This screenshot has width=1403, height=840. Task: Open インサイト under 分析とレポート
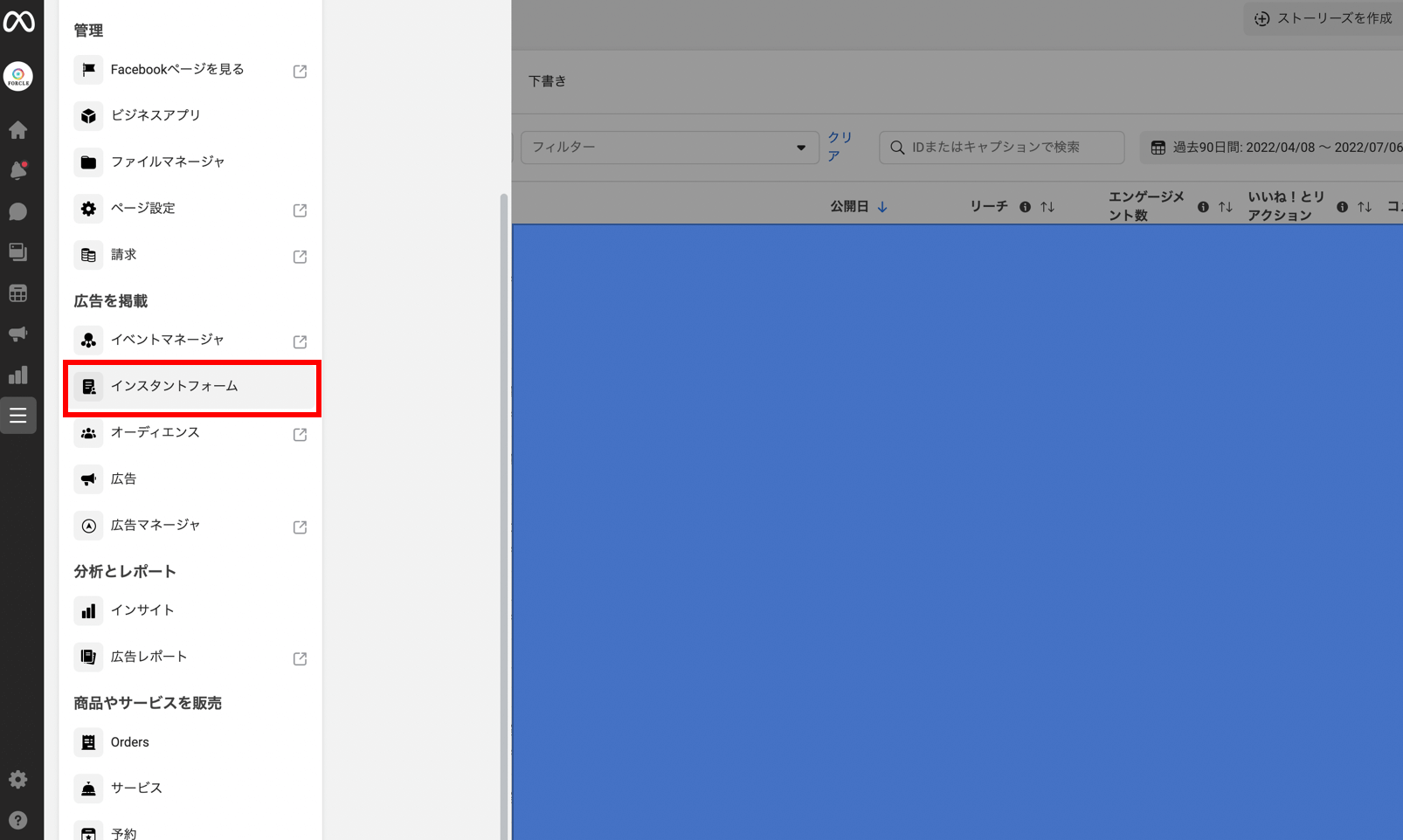coord(192,610)
